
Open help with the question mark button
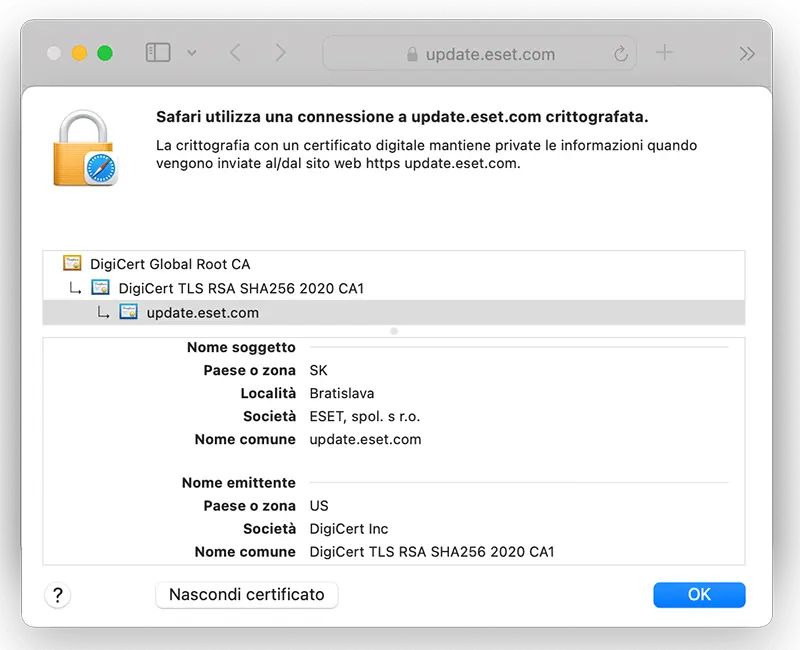click(x=58, y=595)
